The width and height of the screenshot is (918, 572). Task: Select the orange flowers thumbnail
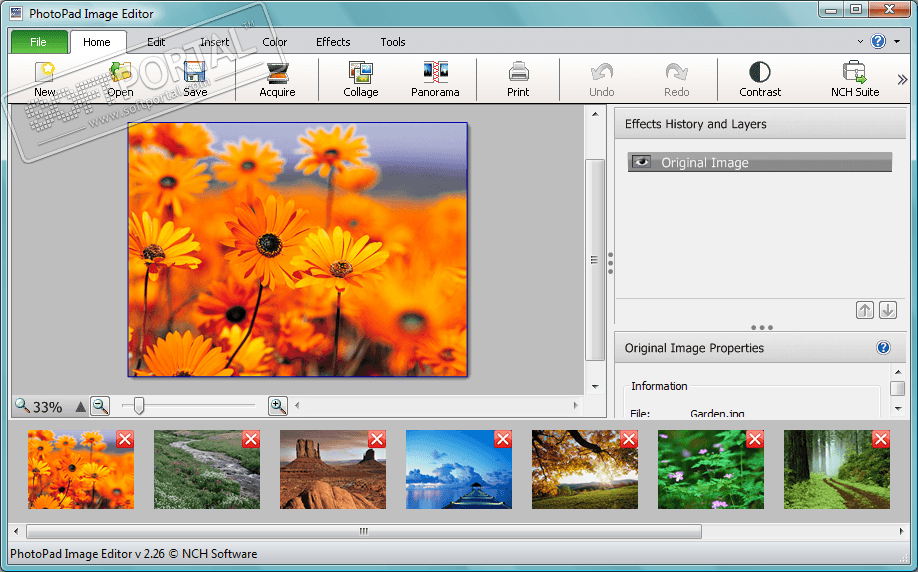point(81,470)
